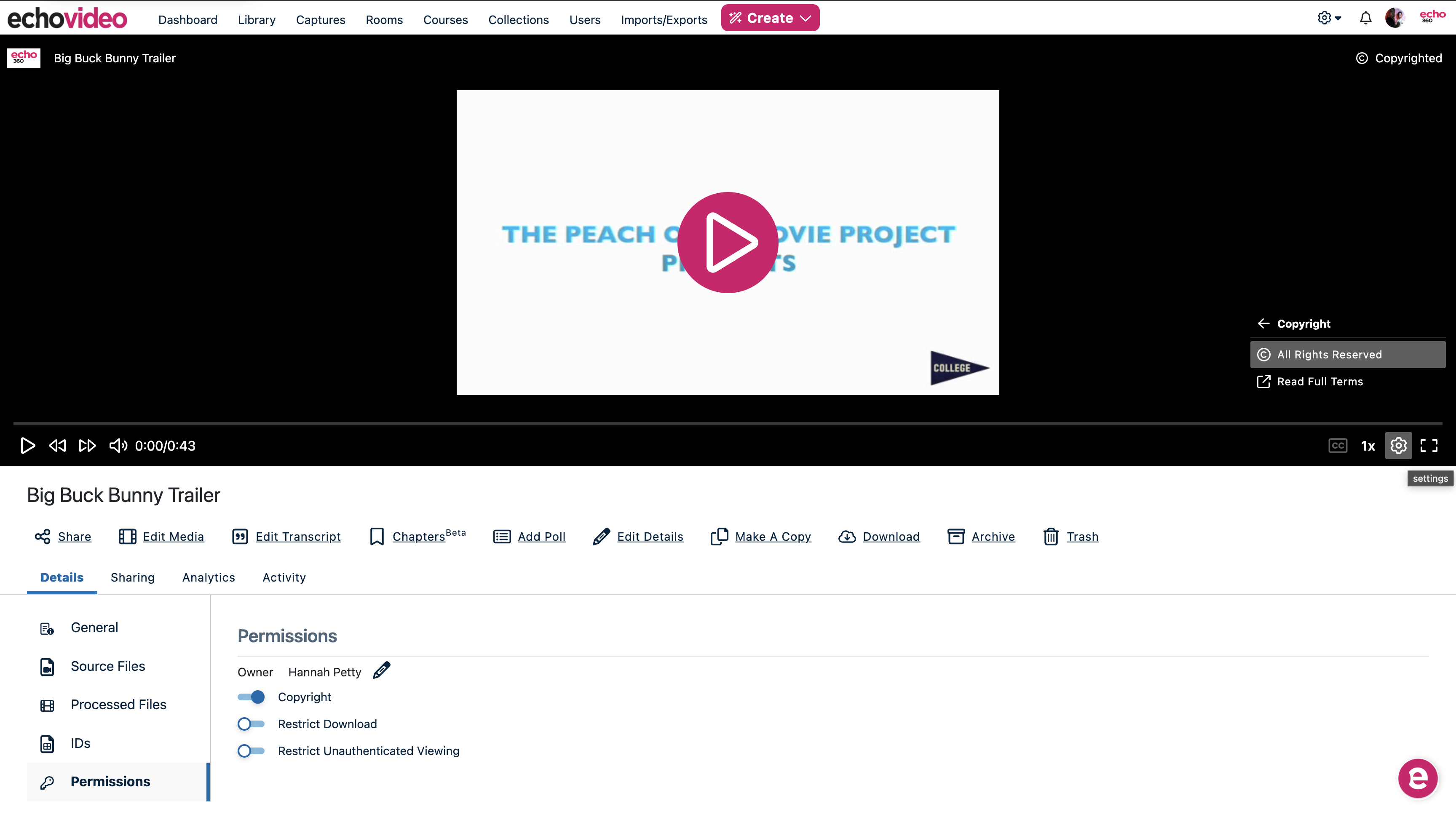1456x817 pixels.
Task: Open IDs section in sidebar
Action: [x=117, y=743]
